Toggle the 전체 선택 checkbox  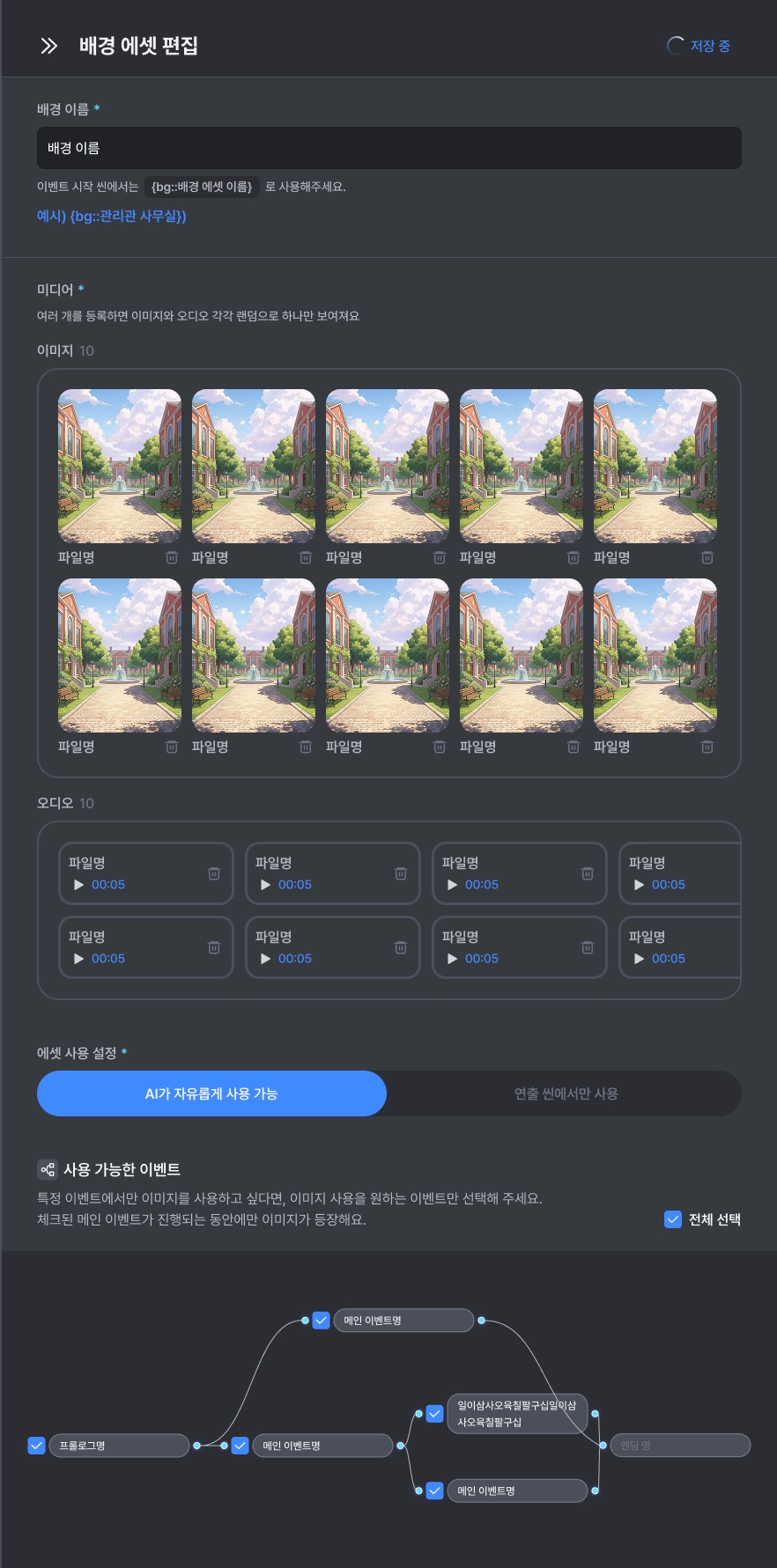[x=672, y=1219]
